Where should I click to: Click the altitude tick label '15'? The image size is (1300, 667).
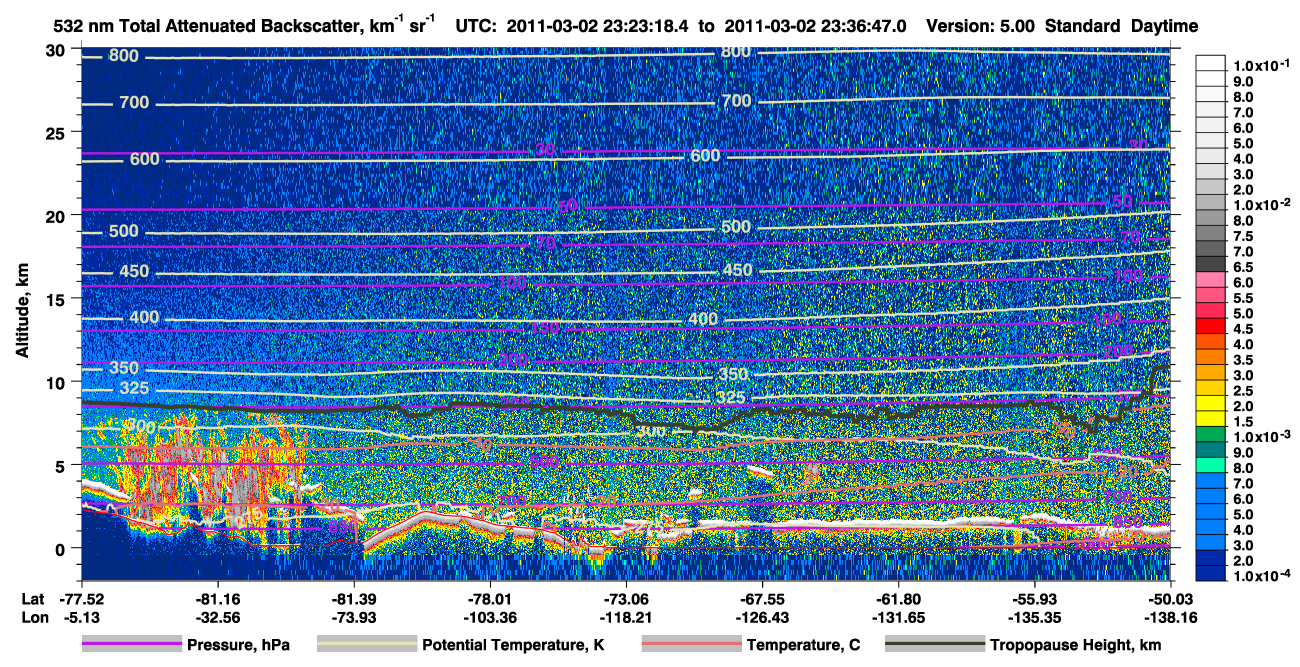(x=57, y=299)
